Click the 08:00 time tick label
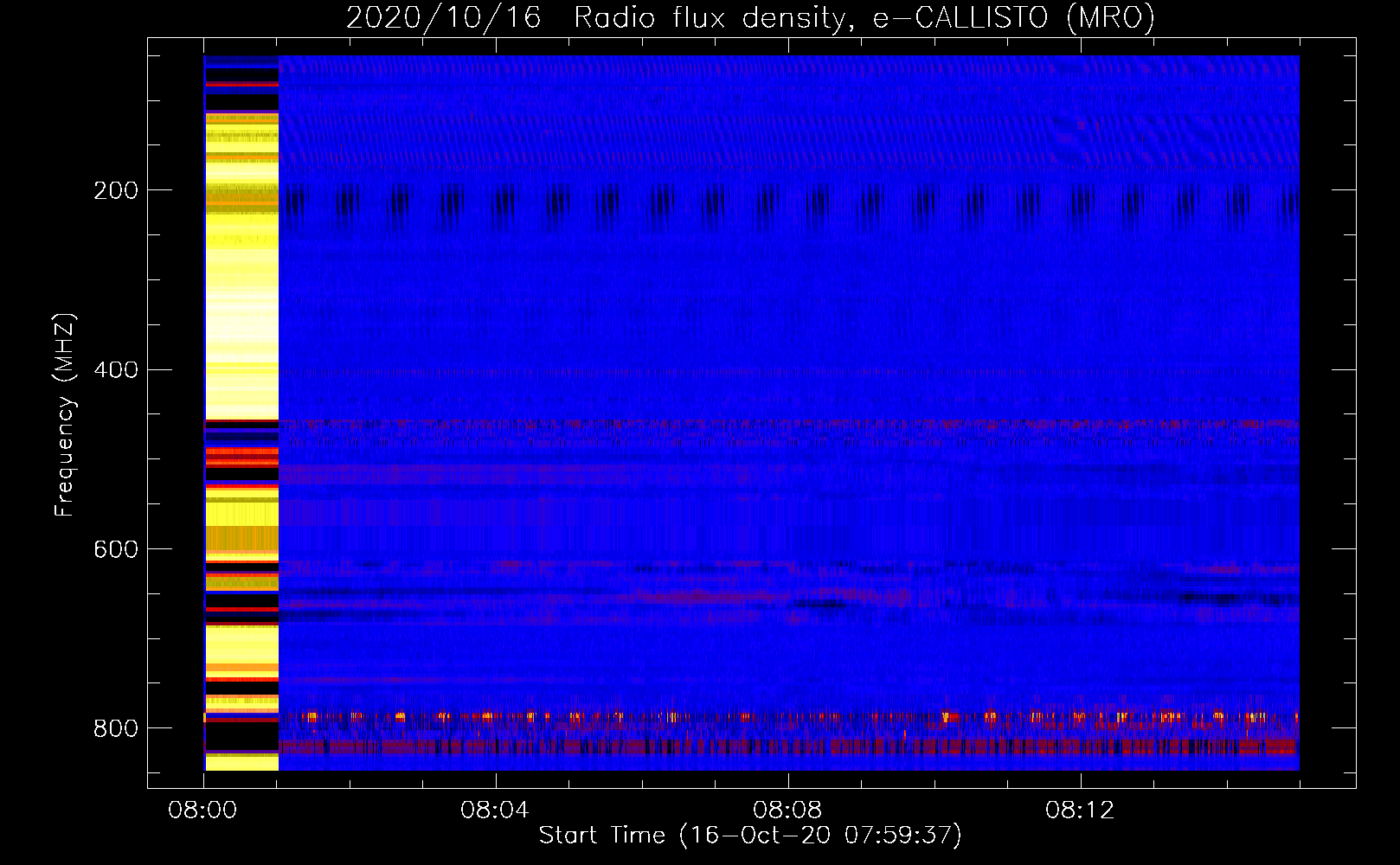Screen dimensions: 1400x865 (202, 811)
